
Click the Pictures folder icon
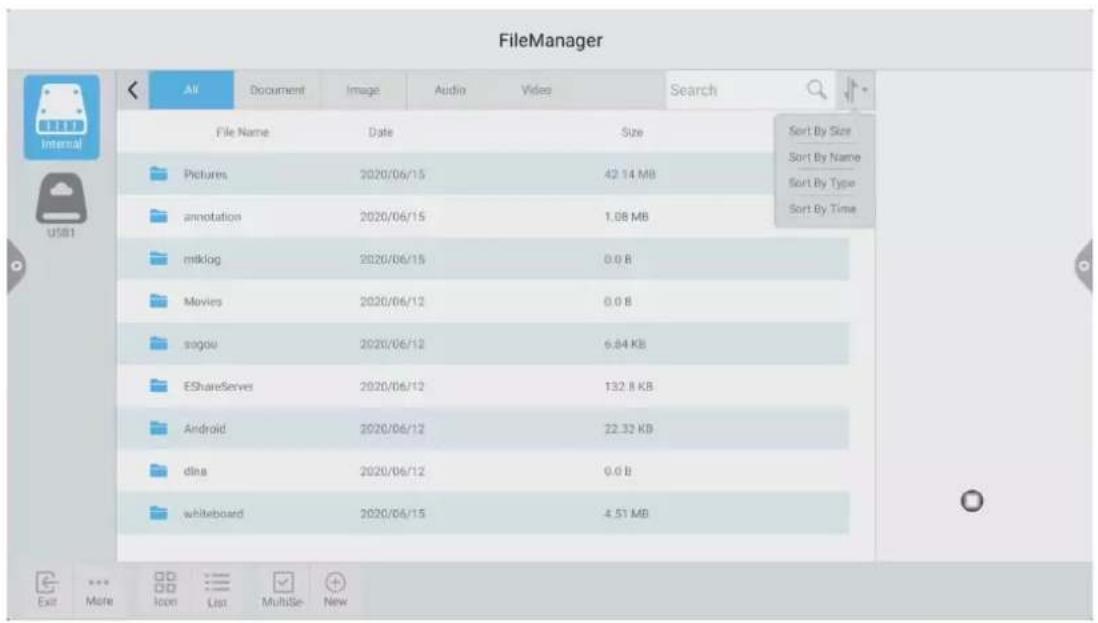[x=159, y=174]
